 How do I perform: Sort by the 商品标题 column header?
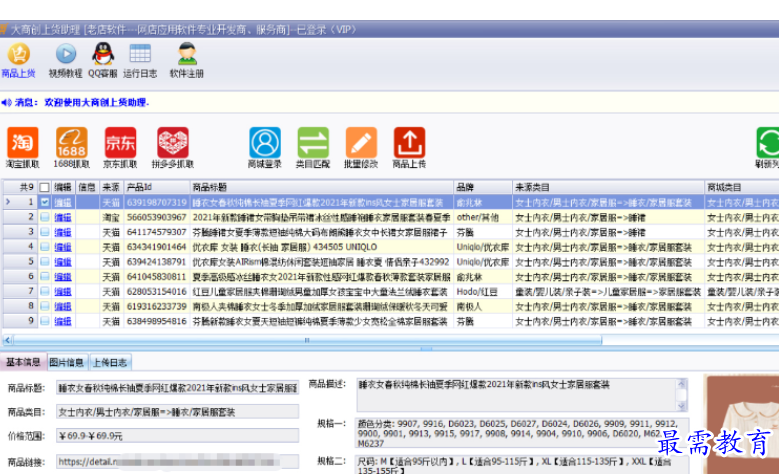coord(321,187)
